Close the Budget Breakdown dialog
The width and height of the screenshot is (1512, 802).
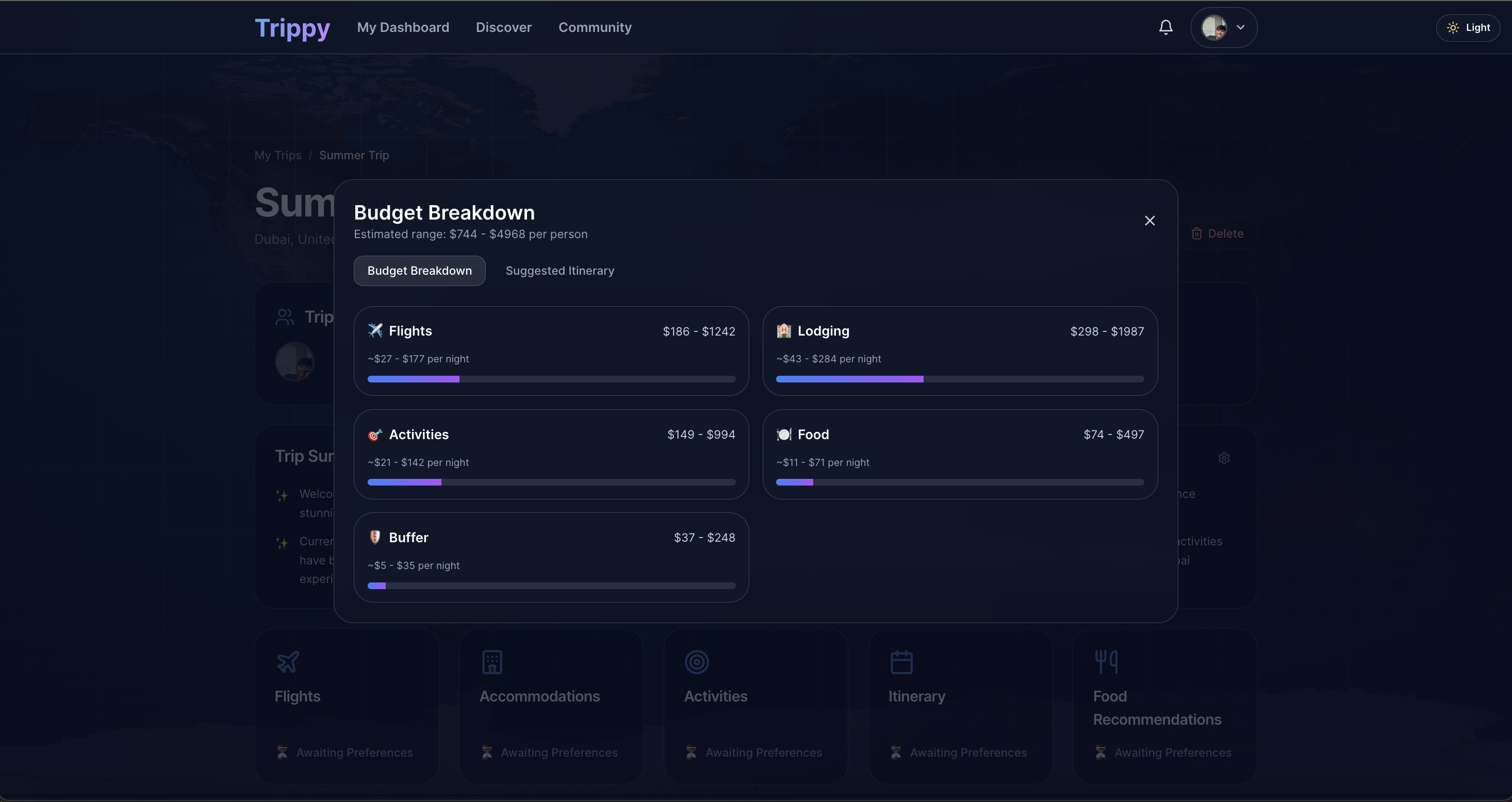pyautogui.click(x=1149, y=221)
